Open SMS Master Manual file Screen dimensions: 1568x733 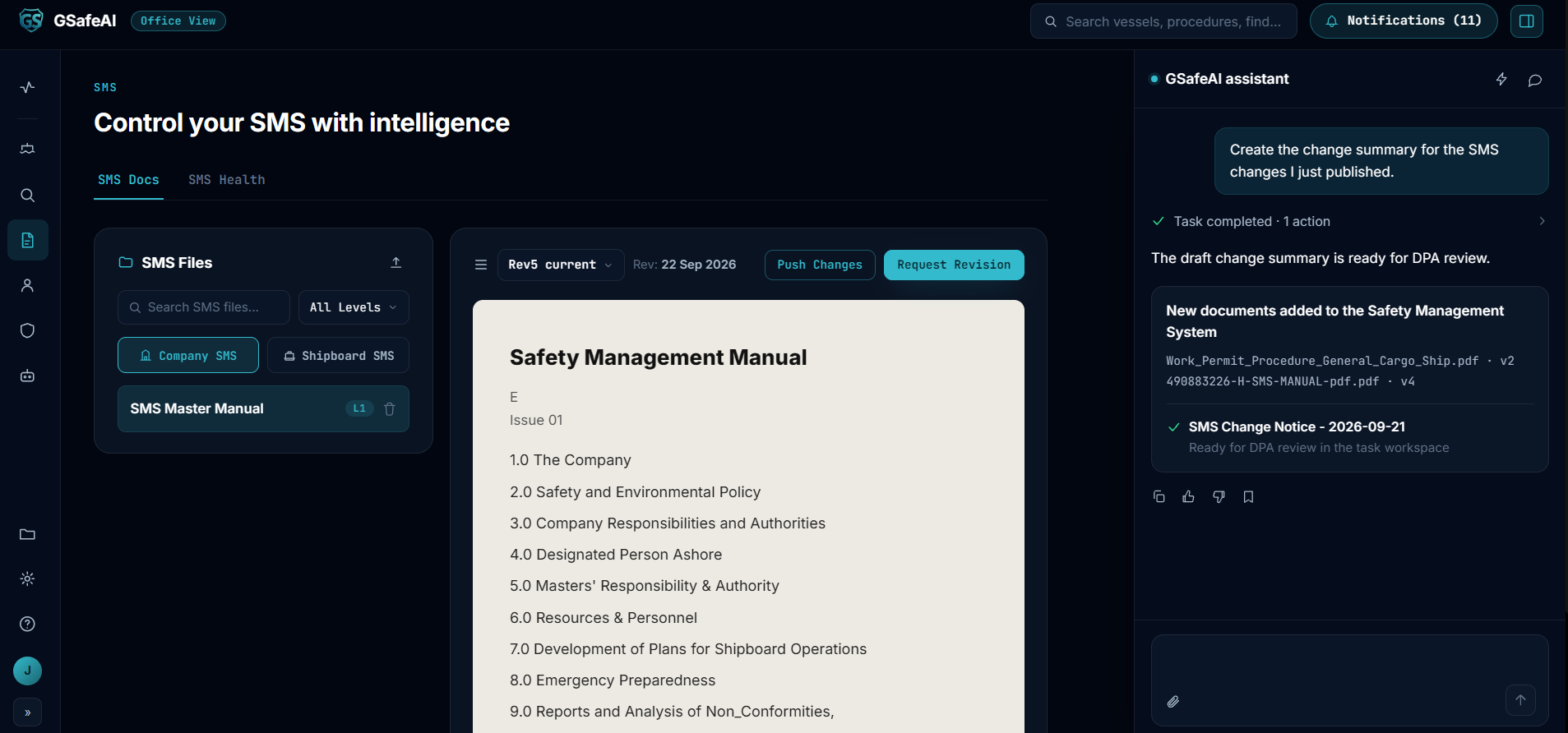263,408
